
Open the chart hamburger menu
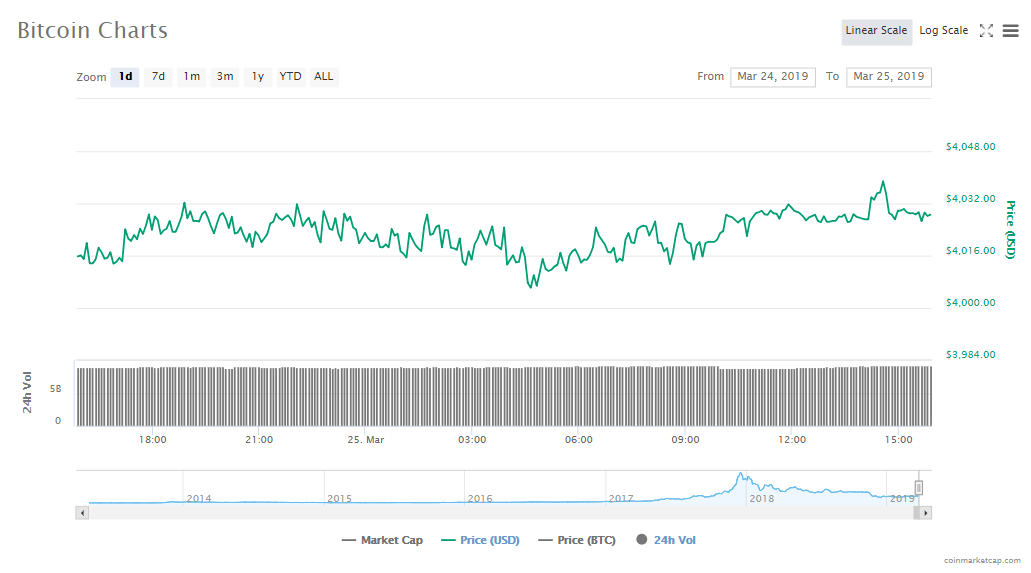1010,31
